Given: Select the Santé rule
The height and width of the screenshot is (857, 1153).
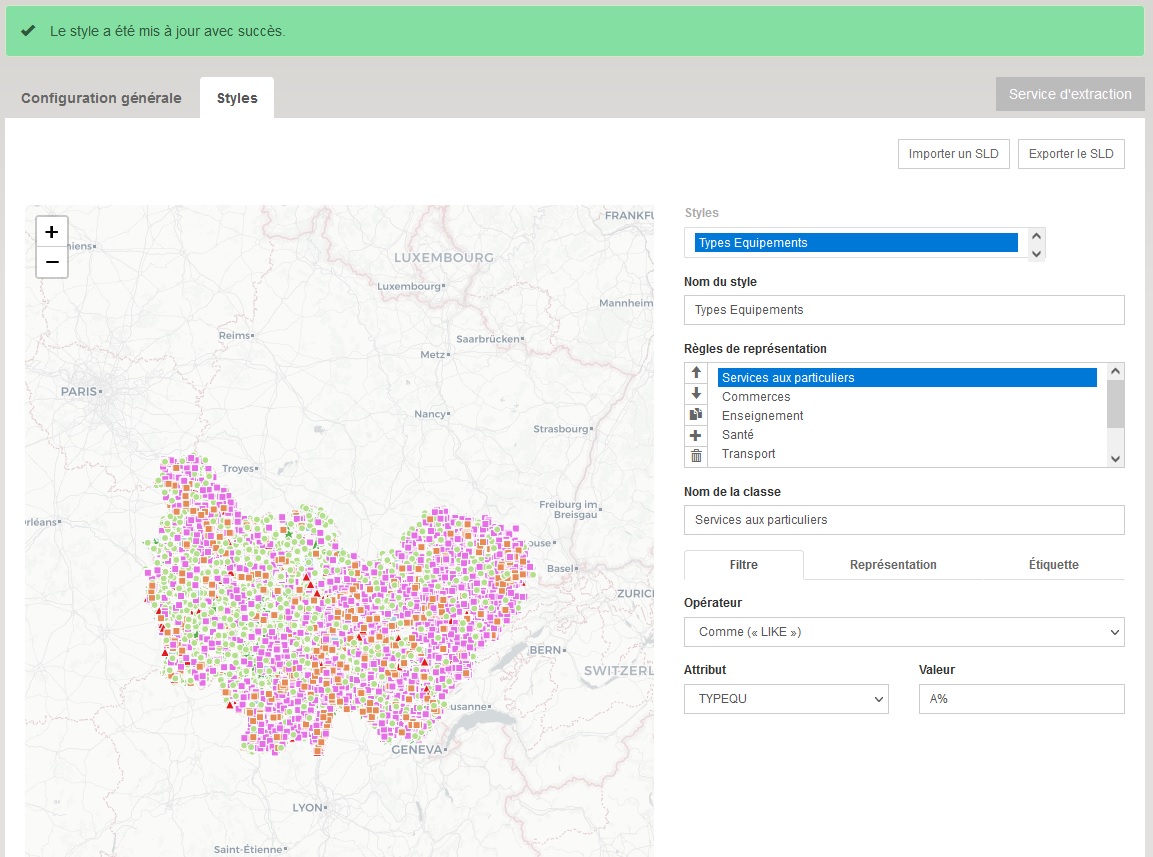Looking at the screenshot, I should 907,435.
